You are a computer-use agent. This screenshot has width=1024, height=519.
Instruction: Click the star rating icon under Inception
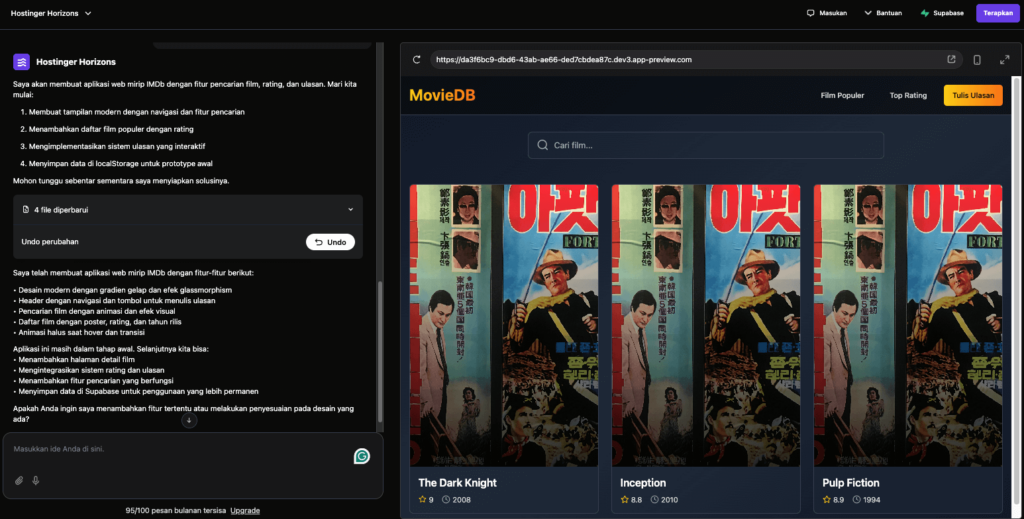point(624,499)
